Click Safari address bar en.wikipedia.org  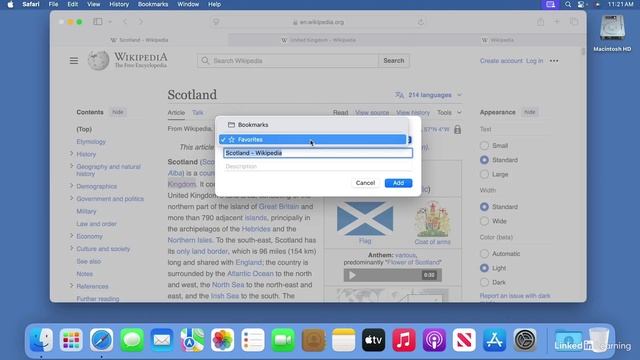[318, 22]
